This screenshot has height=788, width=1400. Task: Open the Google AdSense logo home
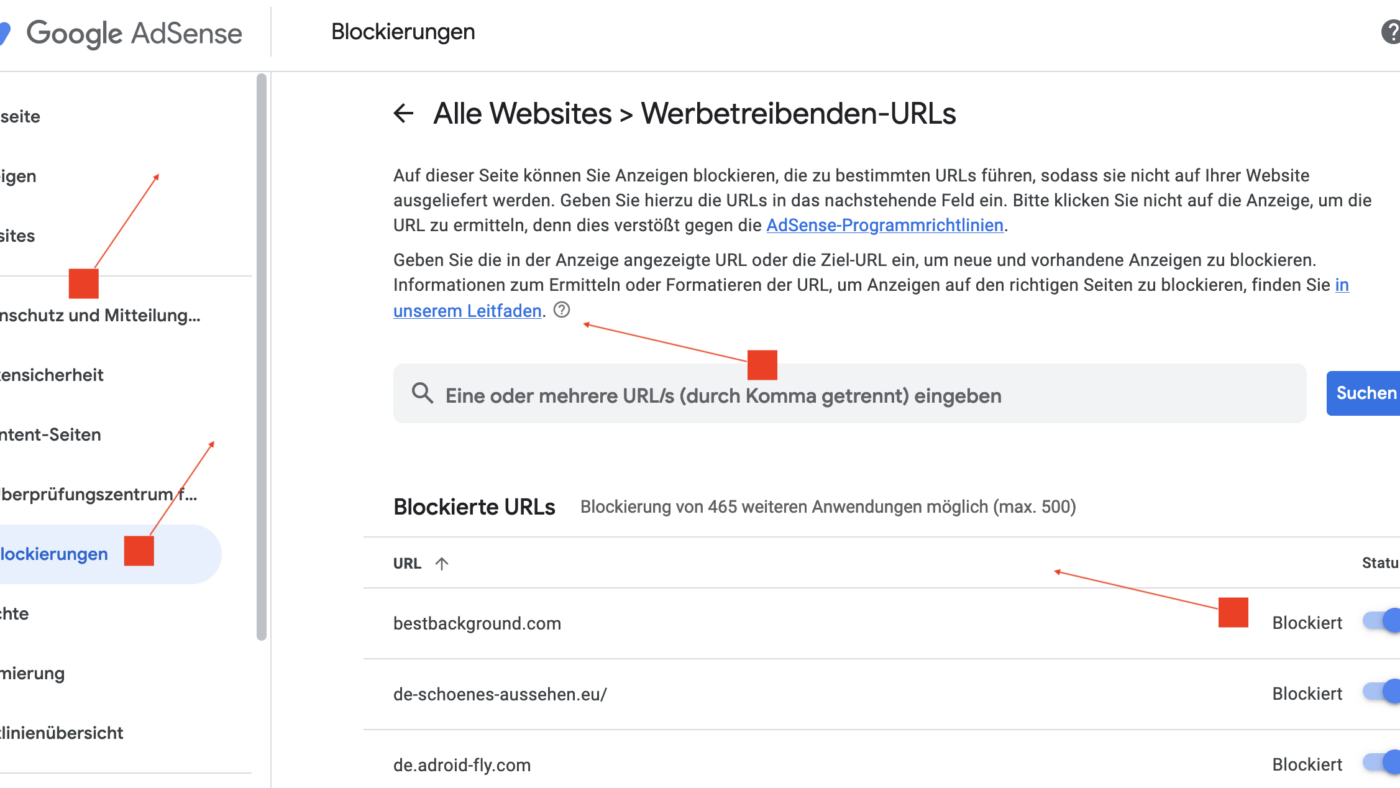(x=121, y=33)
